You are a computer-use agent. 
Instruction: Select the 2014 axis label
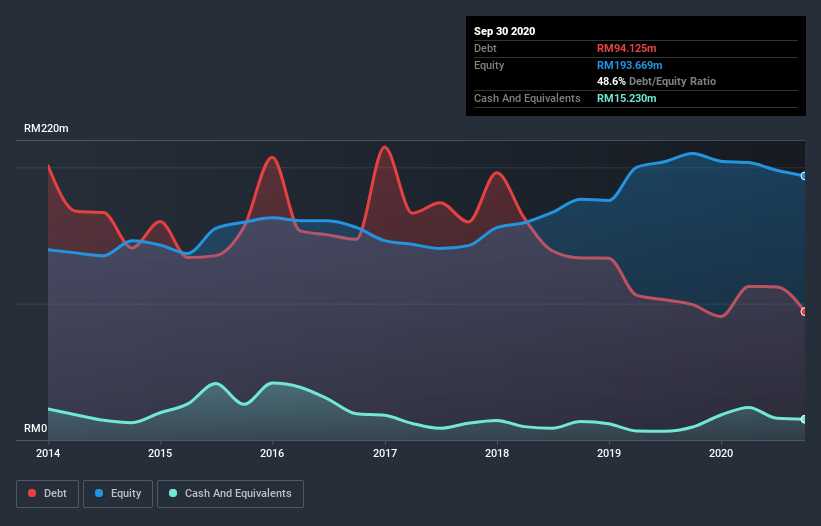point(48,453)
